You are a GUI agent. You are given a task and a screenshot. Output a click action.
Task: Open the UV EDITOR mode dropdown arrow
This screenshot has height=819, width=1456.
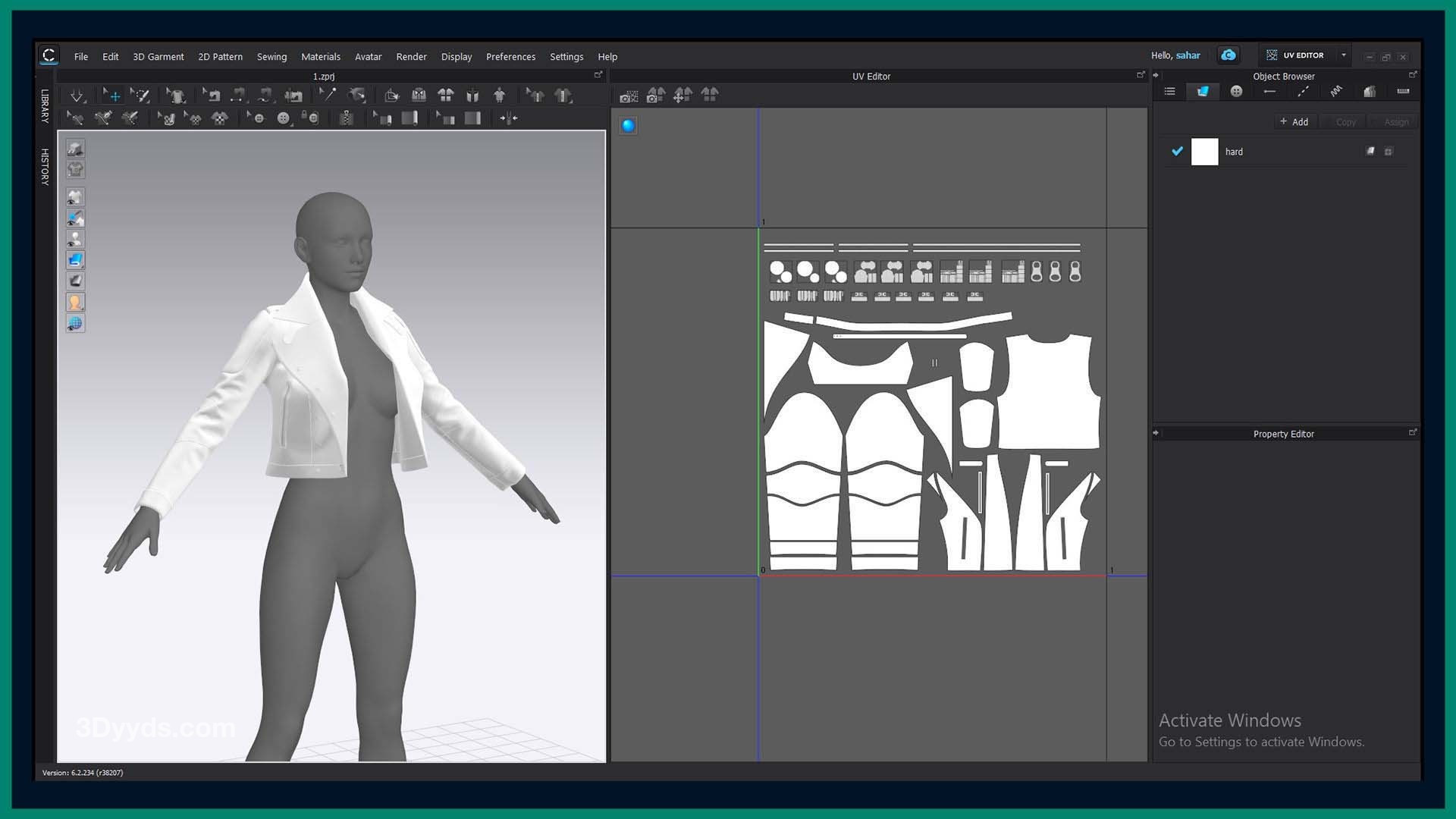pyautogui.click(x=1343, y=55)
